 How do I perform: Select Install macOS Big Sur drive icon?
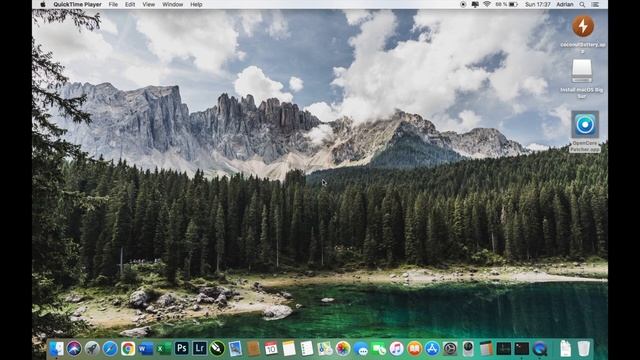pos(582,71)
